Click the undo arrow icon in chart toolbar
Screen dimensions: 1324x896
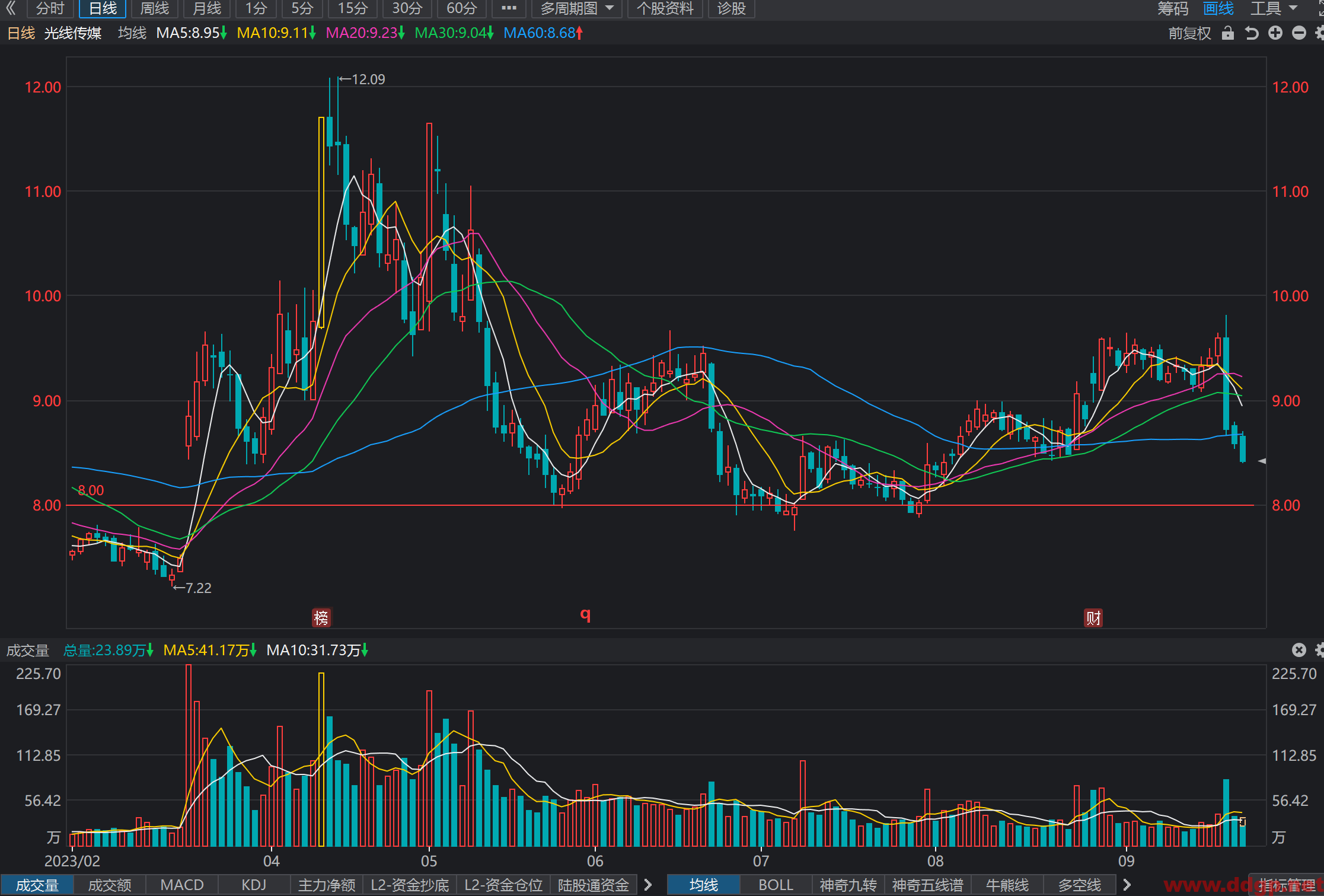coord(1252,33)
